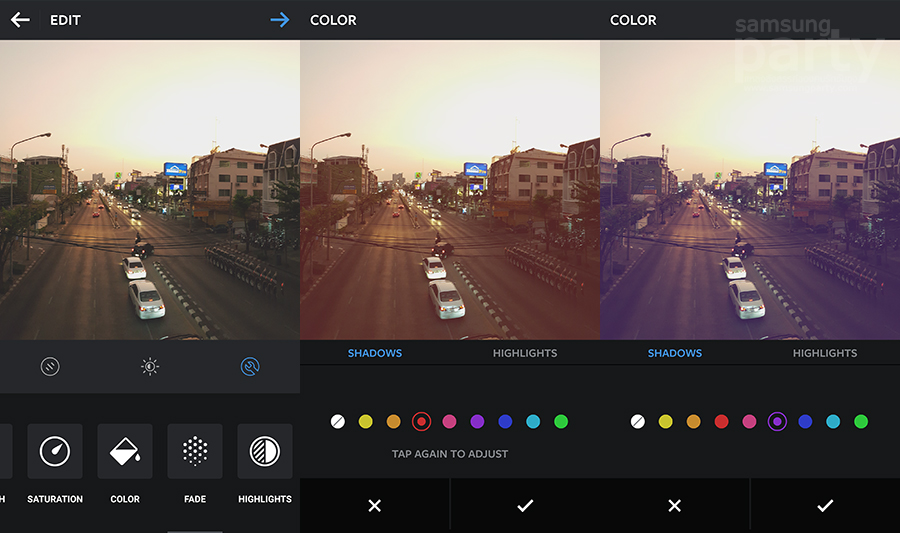Select the Fade tool
This screenshot has height=533, width=900.
[195, 452]
